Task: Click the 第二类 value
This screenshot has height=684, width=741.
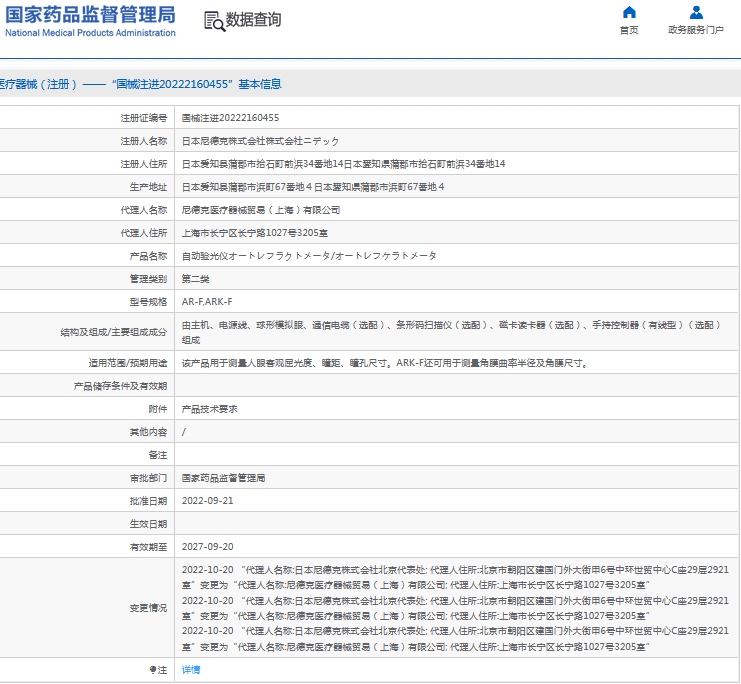Action: (196, 279)
